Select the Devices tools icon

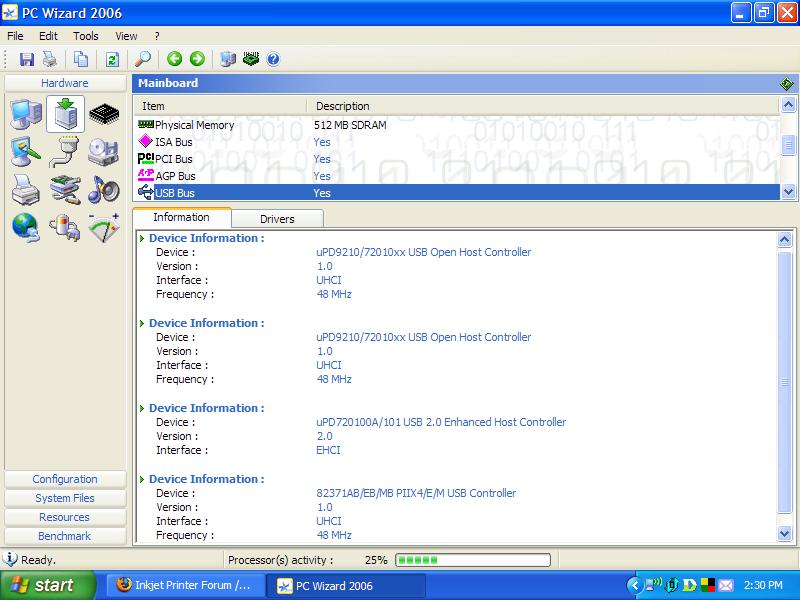65,190
